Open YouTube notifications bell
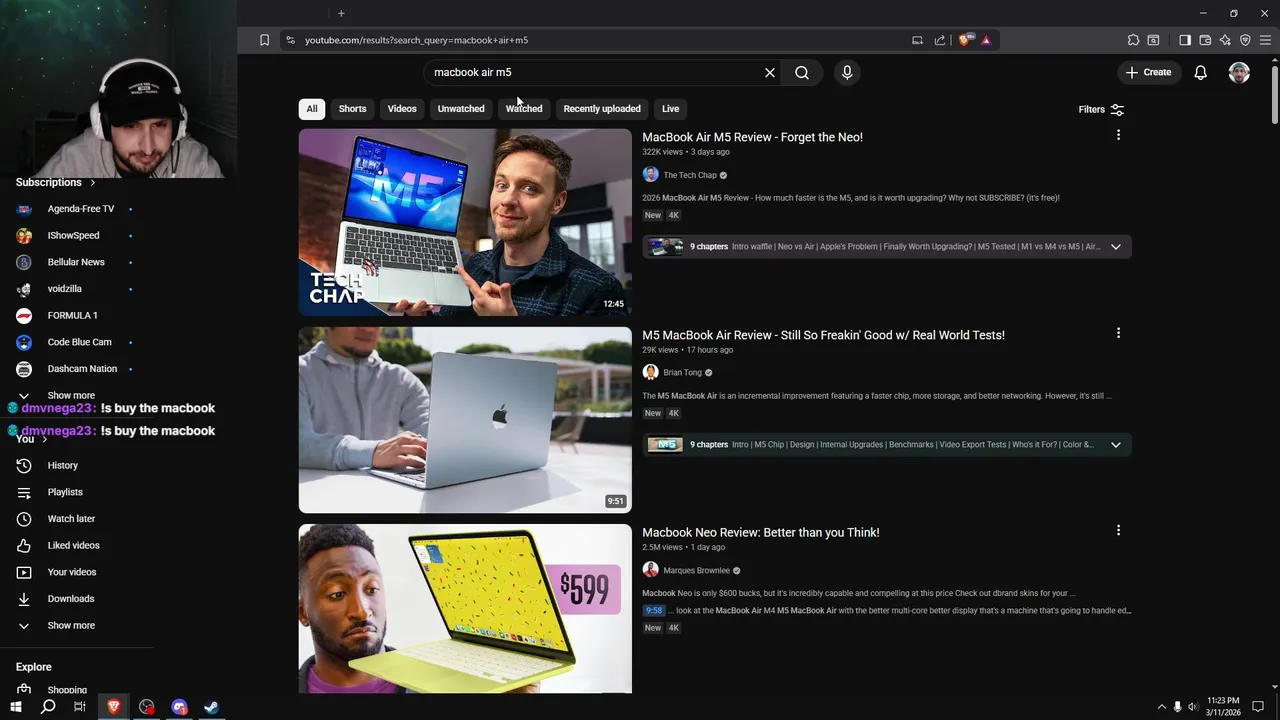The width and height of the screenshot is (1280, 720). point(1201,72)
